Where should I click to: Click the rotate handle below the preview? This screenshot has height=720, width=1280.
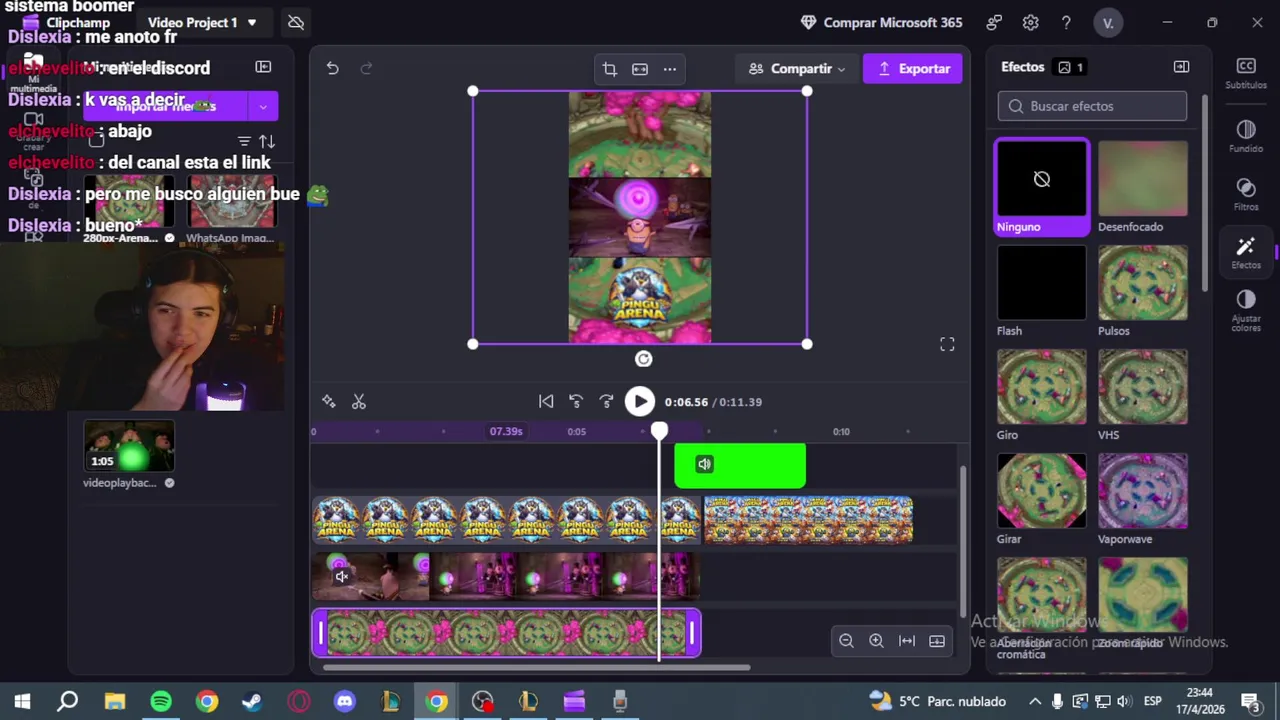[x=643, y=359]
